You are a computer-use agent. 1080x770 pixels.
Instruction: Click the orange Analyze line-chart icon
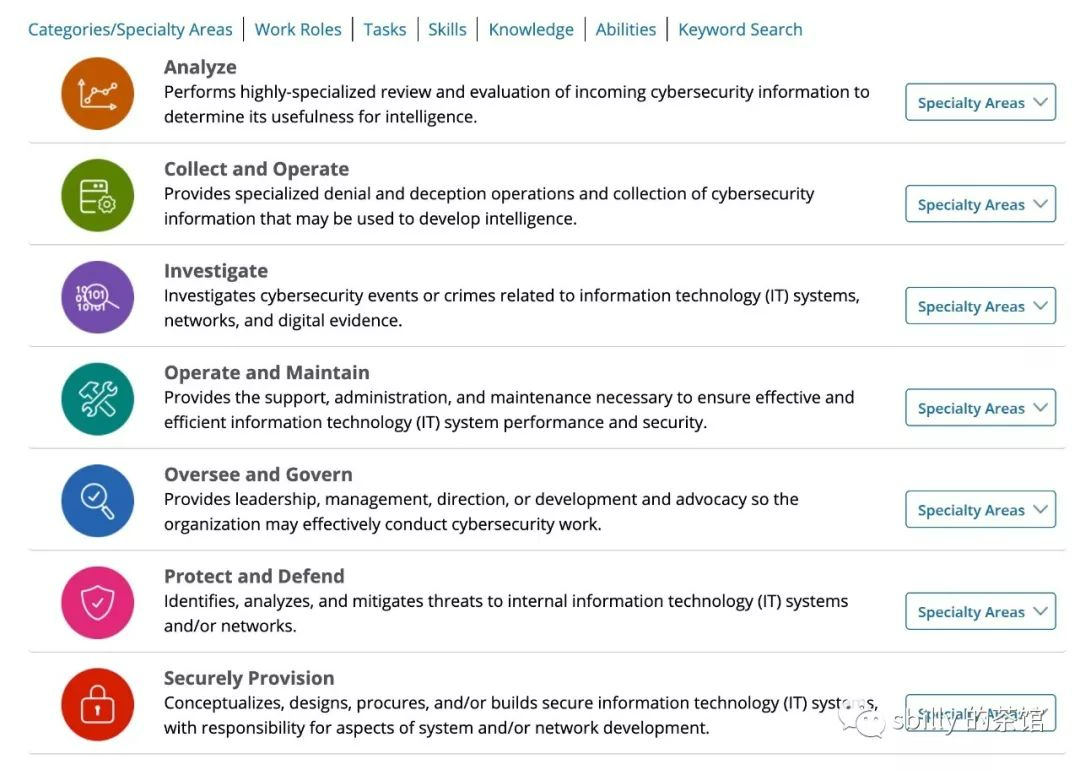click(x=97, y=93)
